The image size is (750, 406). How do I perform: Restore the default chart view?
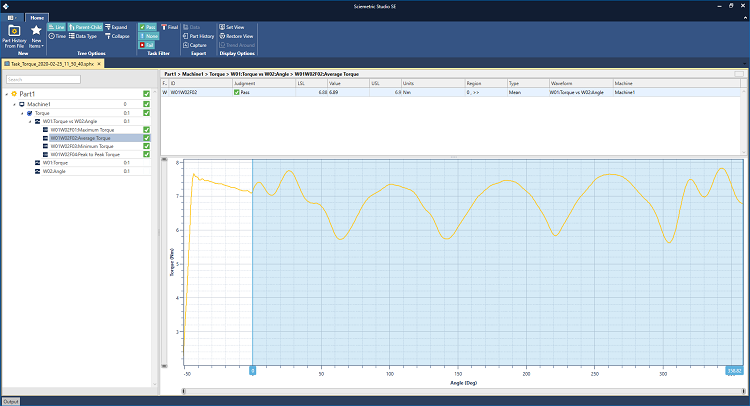238,35
